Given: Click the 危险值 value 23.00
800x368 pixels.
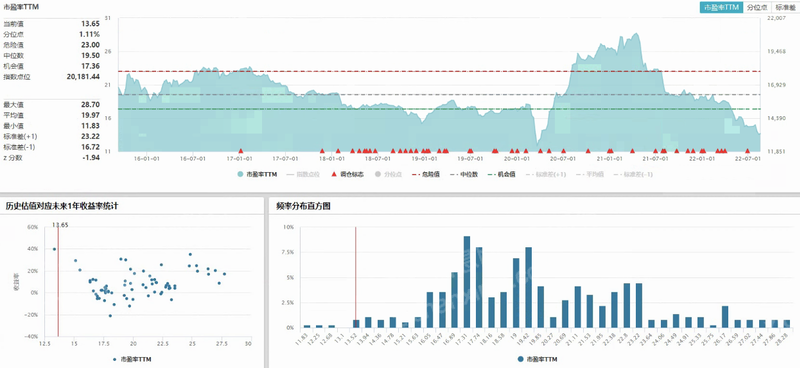Looking at the screenshot, I should (90, 45).
